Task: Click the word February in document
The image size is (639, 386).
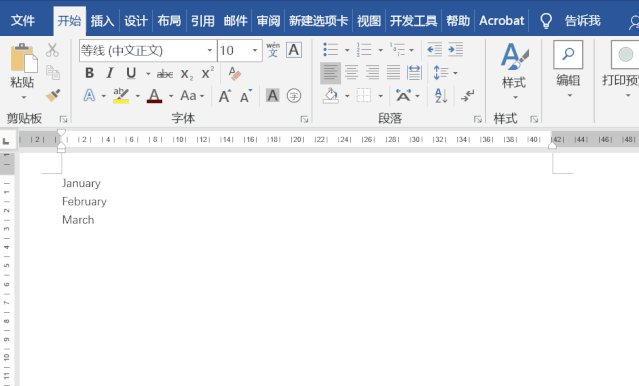Action: tap(84, 201)
